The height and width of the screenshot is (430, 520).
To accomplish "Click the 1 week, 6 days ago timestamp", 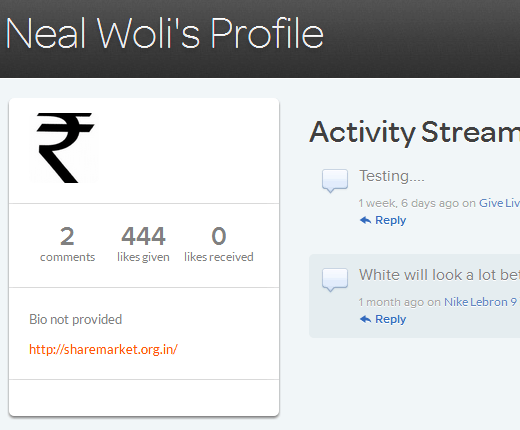I will pyautogui.click(x=408, y=203).
